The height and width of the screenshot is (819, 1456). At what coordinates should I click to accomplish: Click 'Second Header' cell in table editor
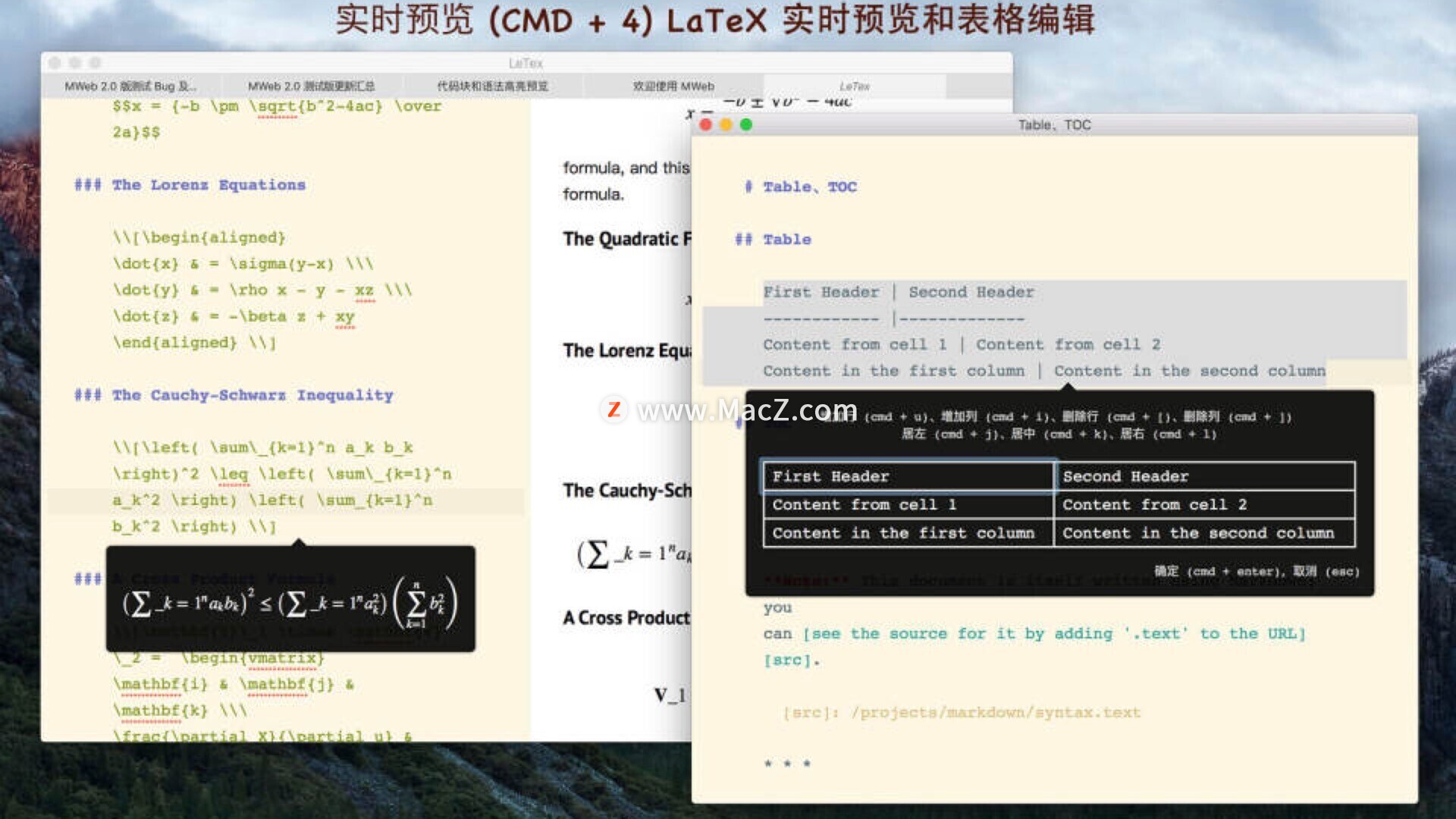(1204, 476)
